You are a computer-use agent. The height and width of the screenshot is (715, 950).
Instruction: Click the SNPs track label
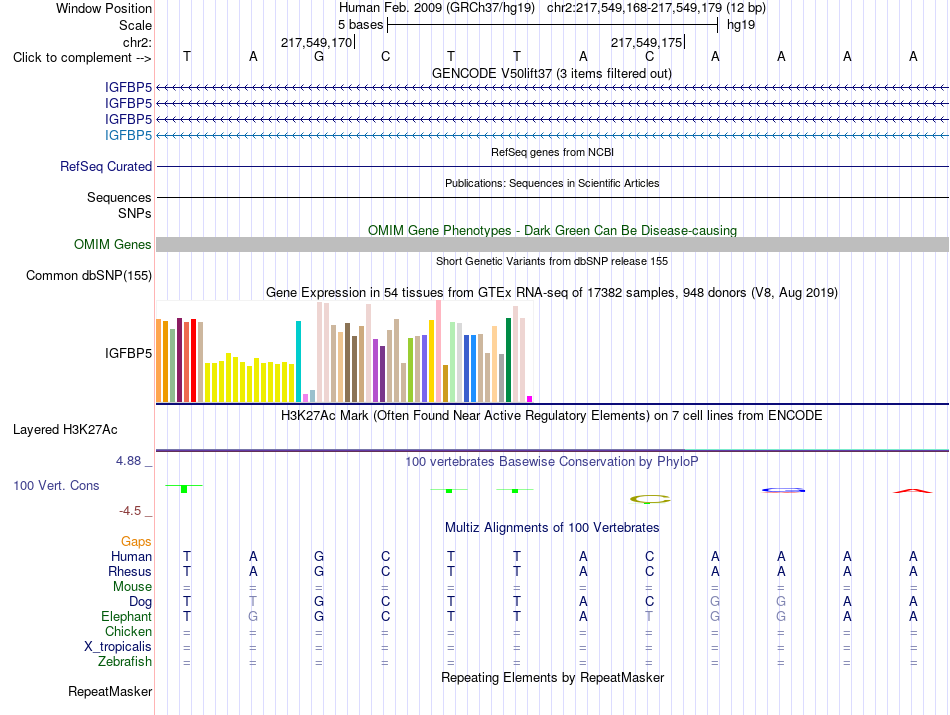click(x=135, y=213)
